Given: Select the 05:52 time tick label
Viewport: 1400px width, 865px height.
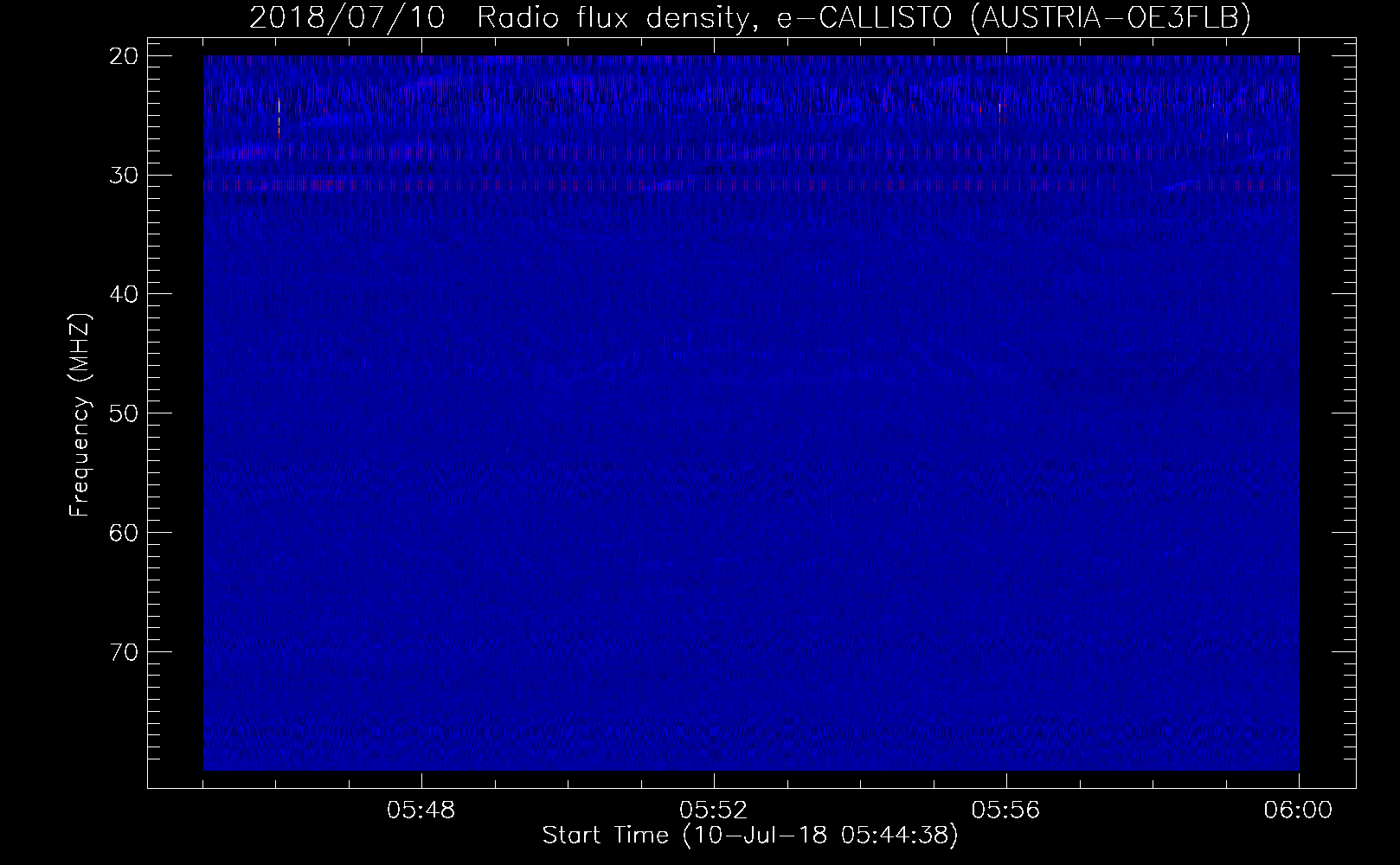Looking at the screenshot, I should [x=714, y=811].
